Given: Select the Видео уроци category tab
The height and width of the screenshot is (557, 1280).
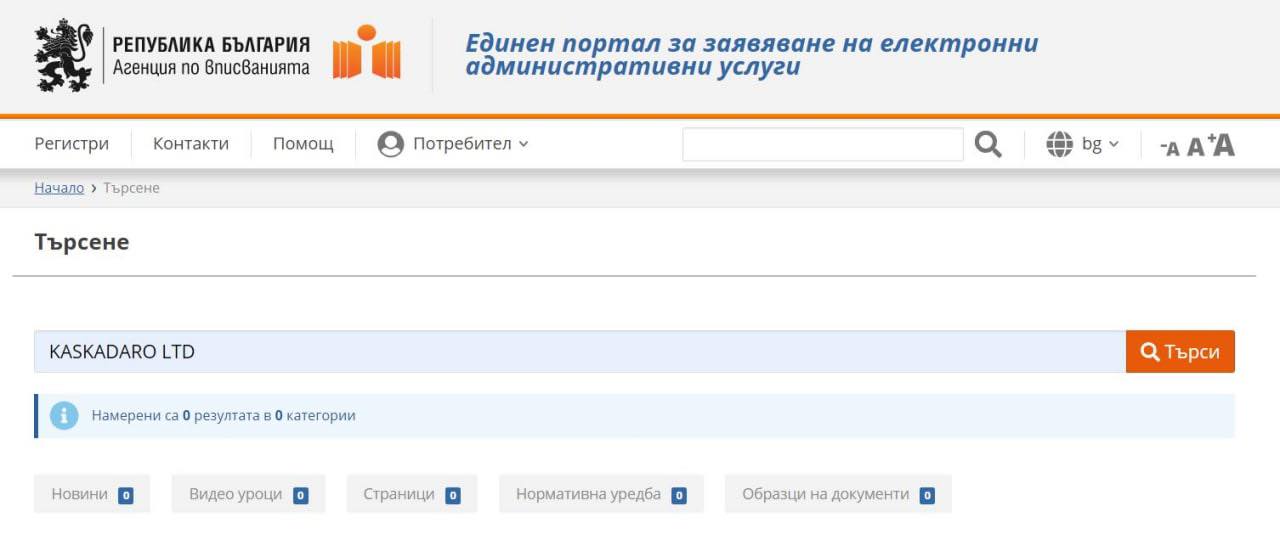Looking at the screenshot, I should (248, 494).
